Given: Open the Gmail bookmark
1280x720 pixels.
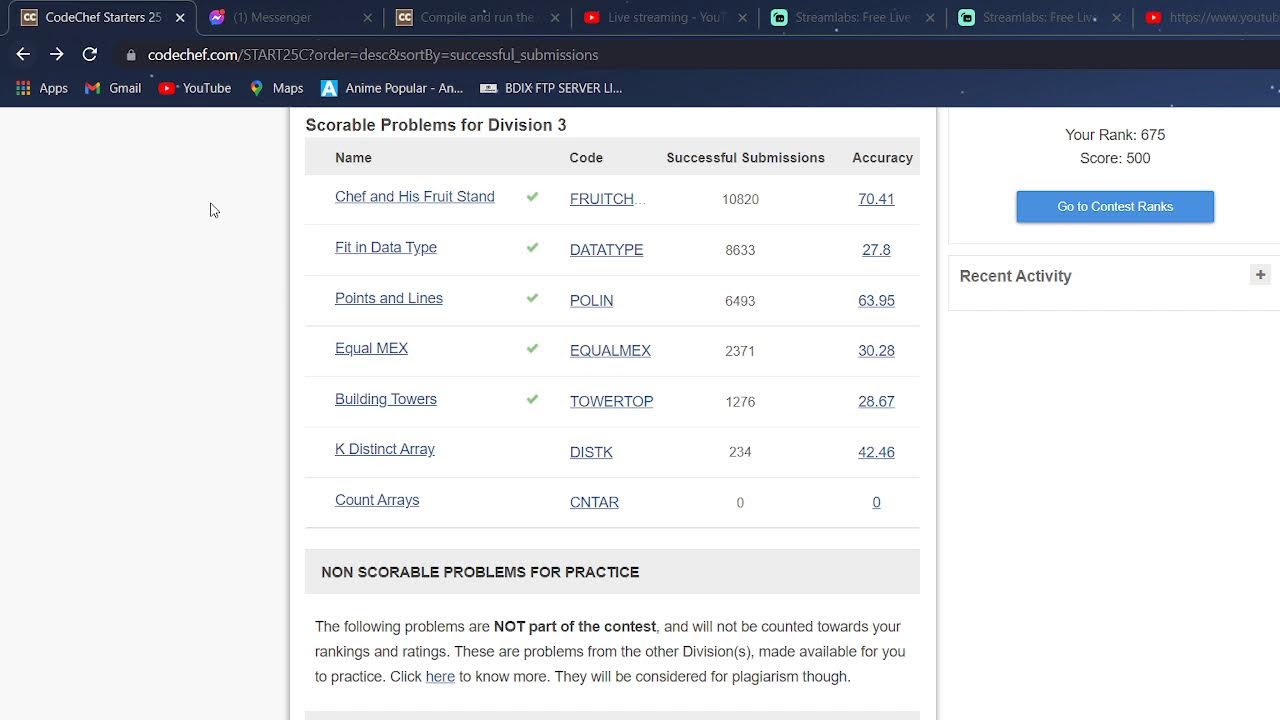Looking at the screenshot, I should point(113,88).
